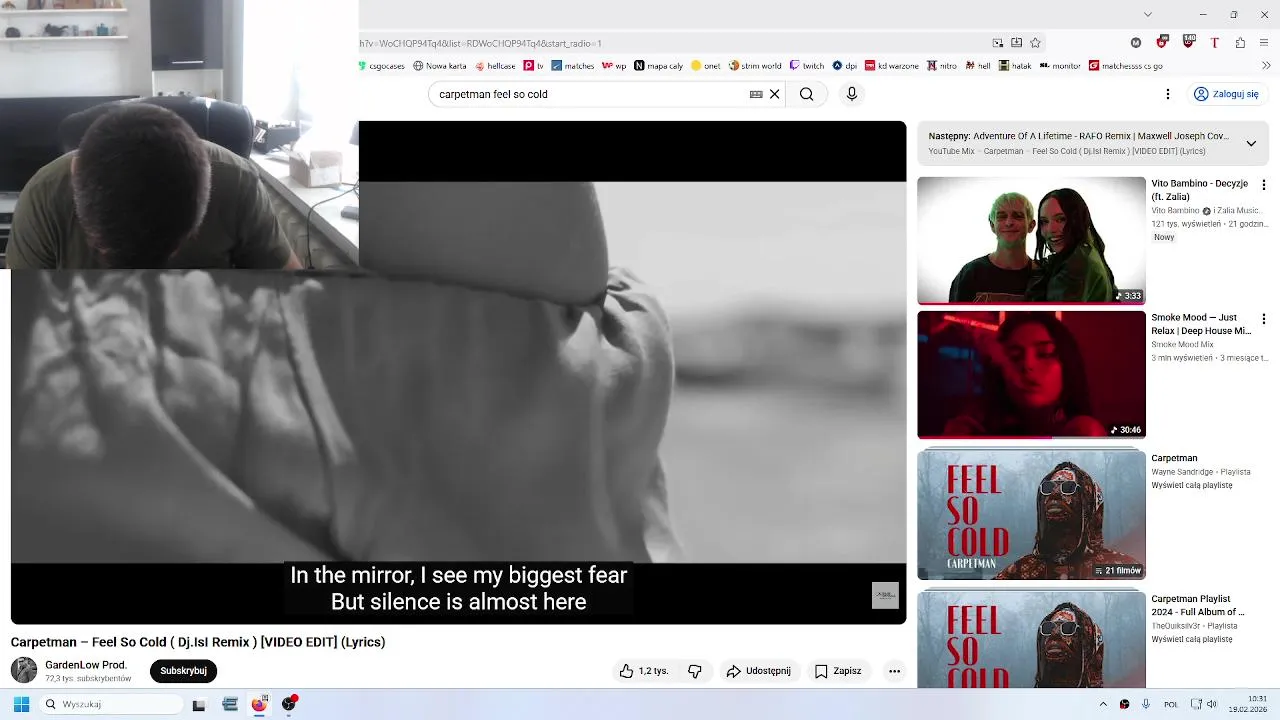Open volume control in system tray
This screenshot has height=720, width=1280.
[x=1212, y=704]
